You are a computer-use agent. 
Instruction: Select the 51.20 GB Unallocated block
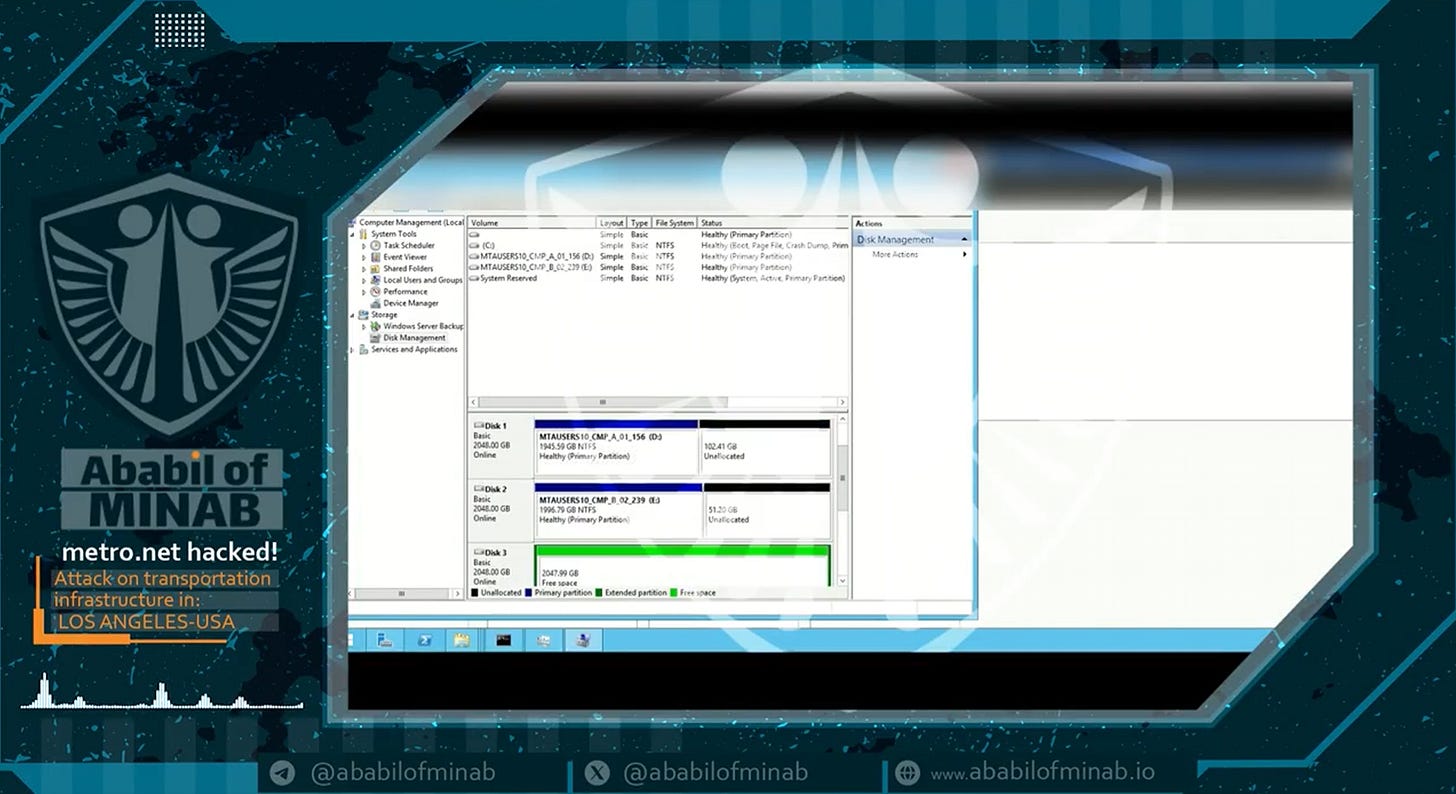[x=767, y=511]
